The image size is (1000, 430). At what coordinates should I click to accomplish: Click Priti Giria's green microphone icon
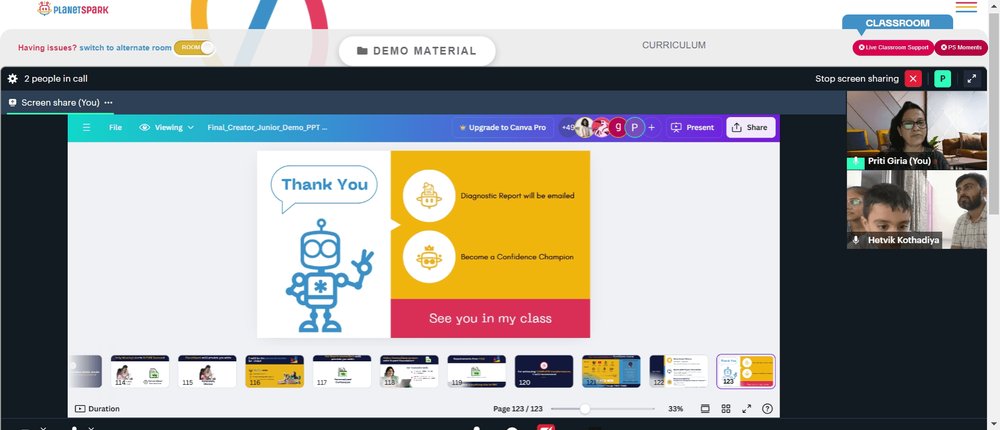(x=856, y=162)
